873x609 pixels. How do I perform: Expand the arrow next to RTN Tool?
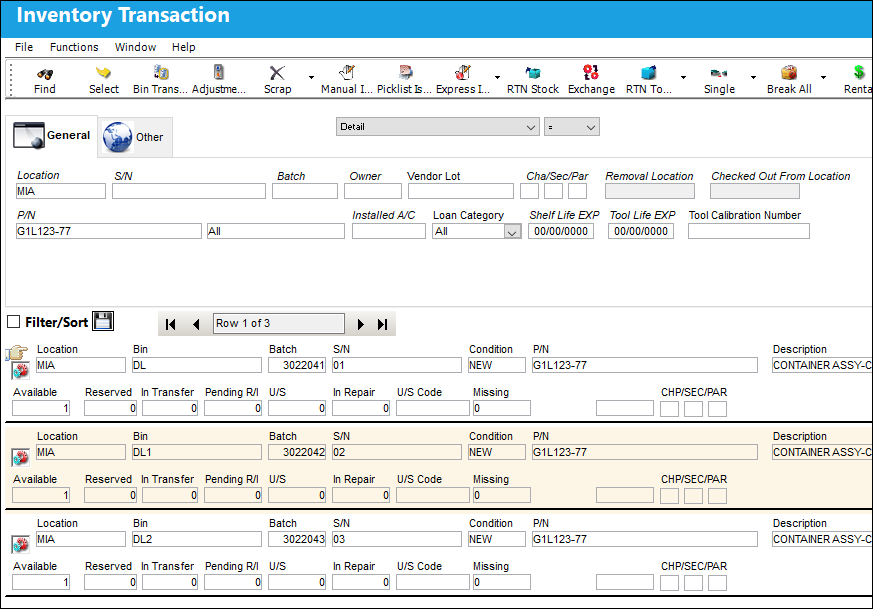[683, 78]
